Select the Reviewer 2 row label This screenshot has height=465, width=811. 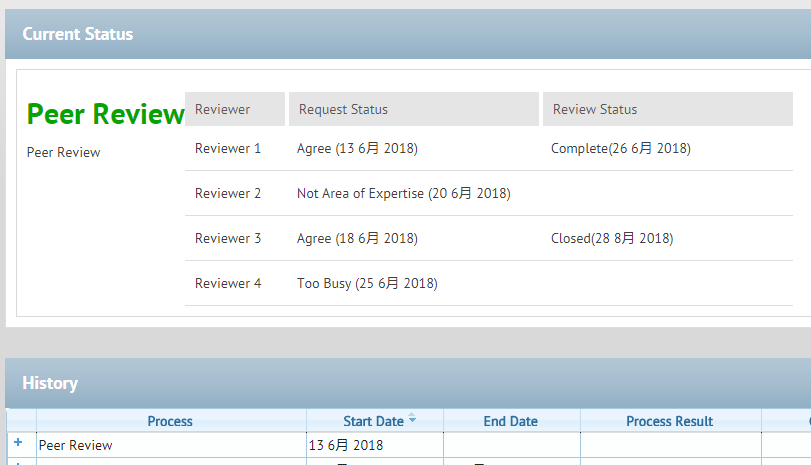(228, 193)
